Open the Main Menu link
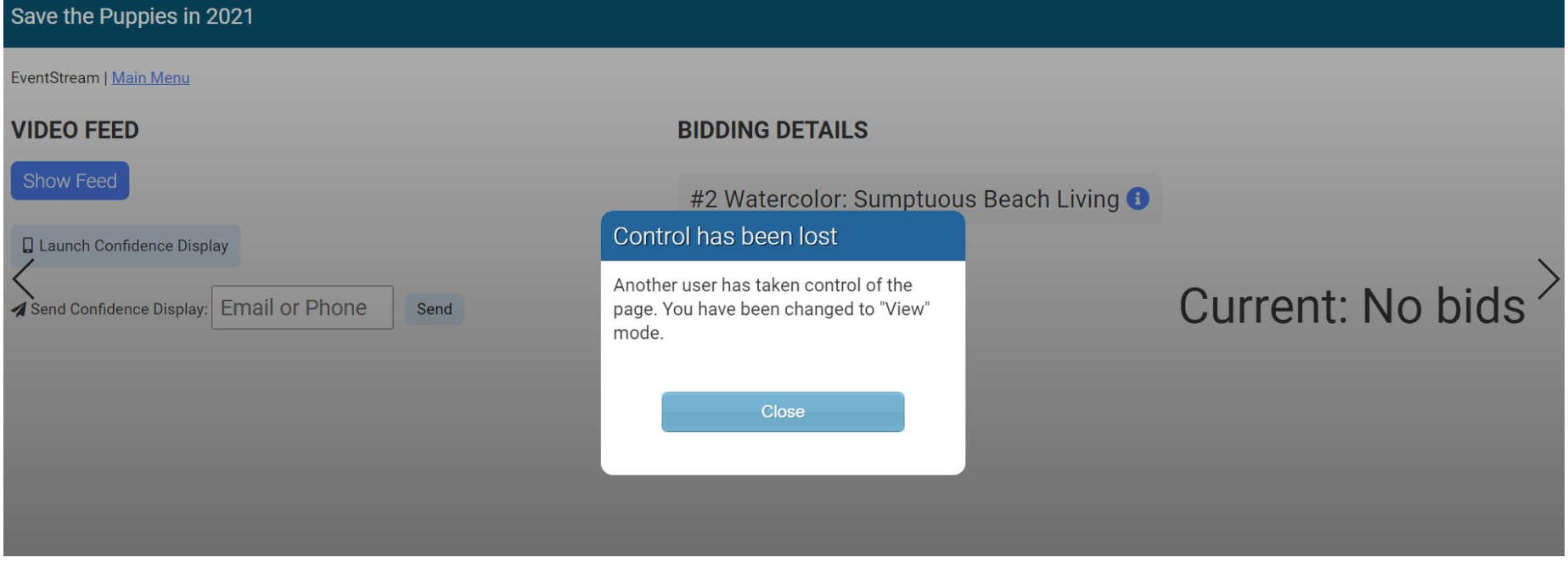This screenshot has height=563, width=1568. point(150,77)
